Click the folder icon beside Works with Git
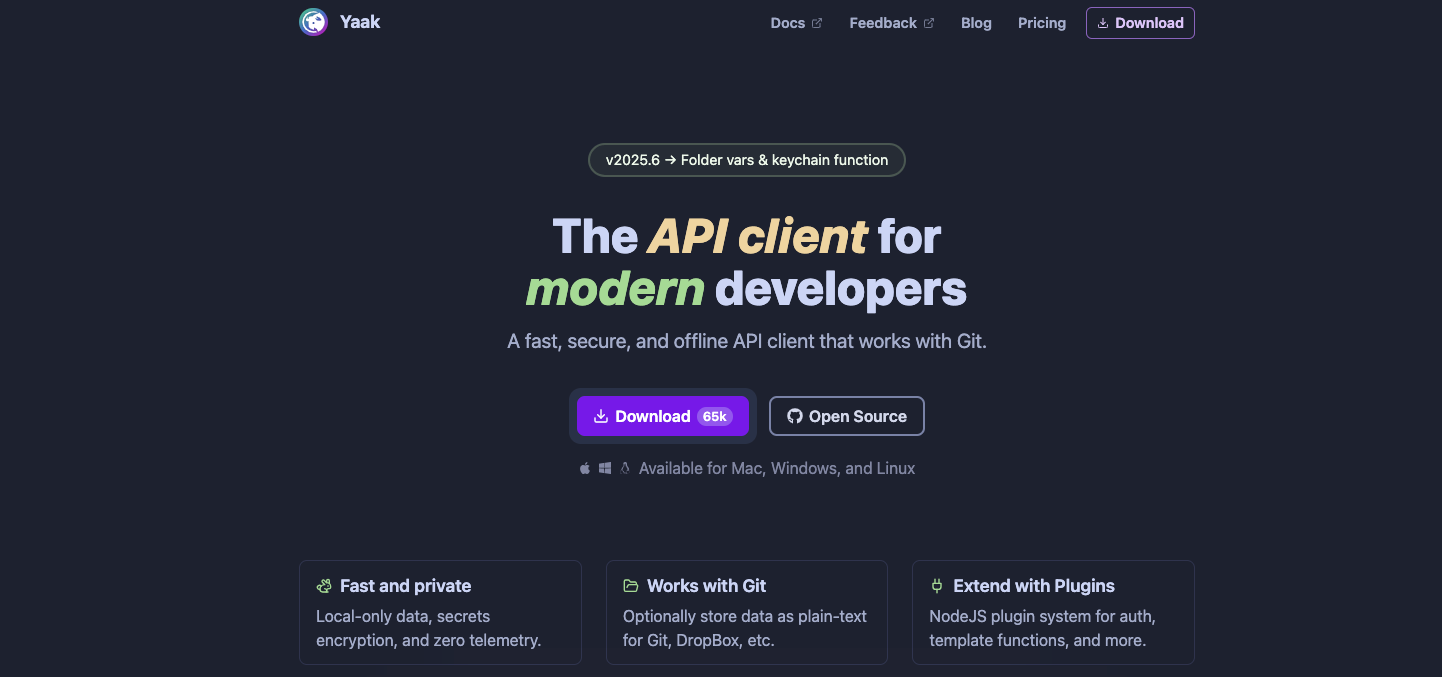This screenshot has height=677, width=1442. pos(631,586)
